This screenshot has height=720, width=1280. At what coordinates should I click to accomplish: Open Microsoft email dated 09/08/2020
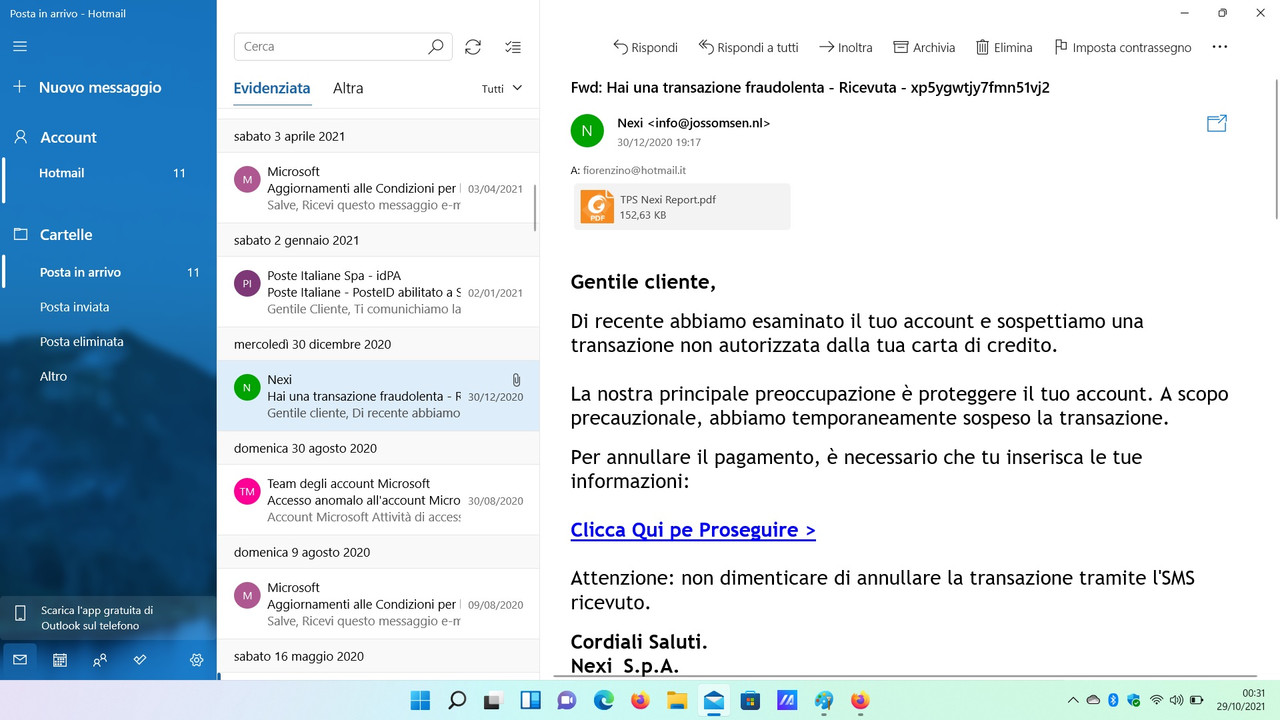pyautogui.click(x=378, y=604)
